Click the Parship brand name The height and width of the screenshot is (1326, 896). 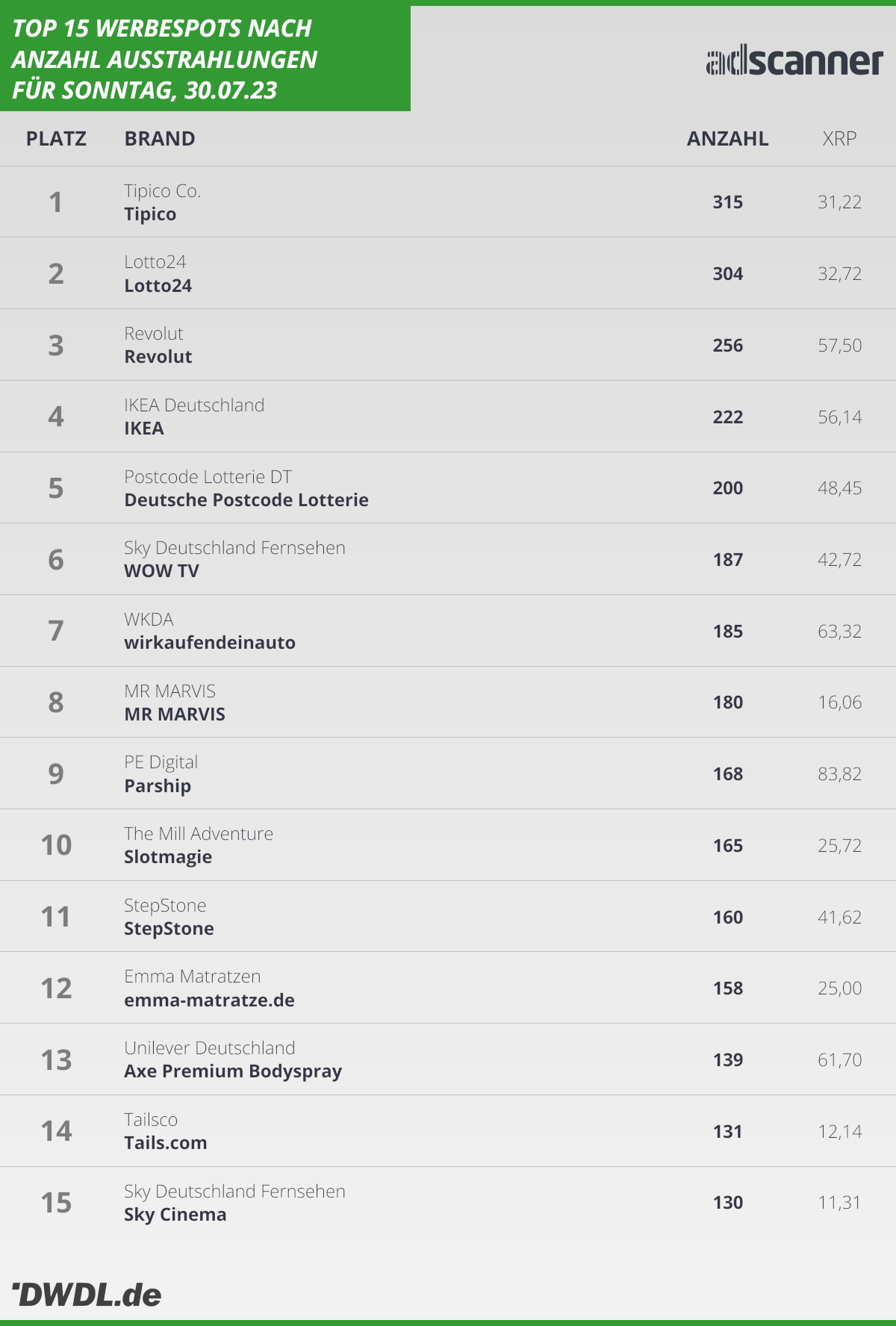[x=158, y=786]
